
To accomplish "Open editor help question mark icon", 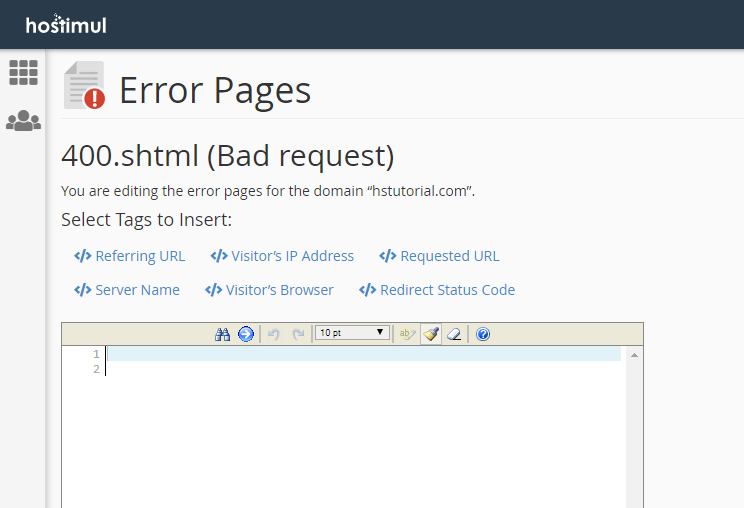I will click(x=483, y=334).
